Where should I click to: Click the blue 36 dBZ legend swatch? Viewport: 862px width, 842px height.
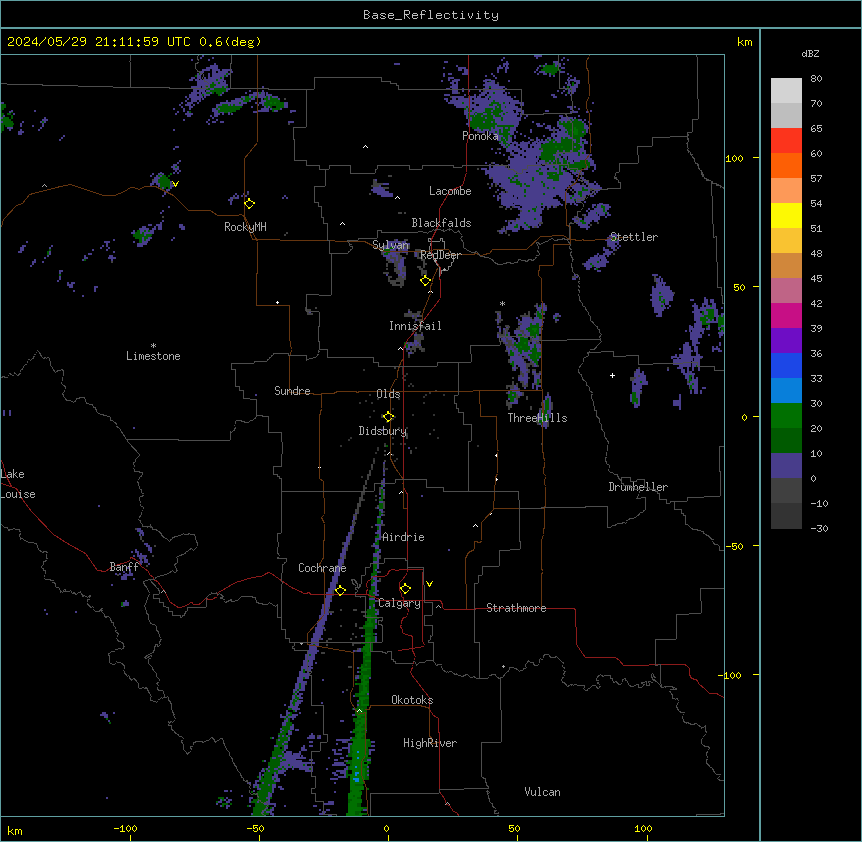[786, 365]
